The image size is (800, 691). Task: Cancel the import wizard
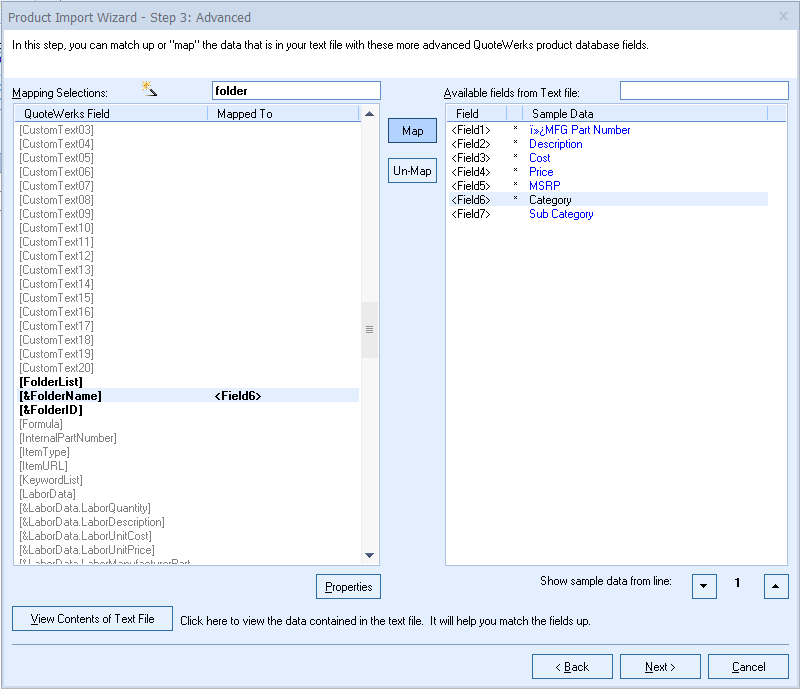click(x=748, y=667)
